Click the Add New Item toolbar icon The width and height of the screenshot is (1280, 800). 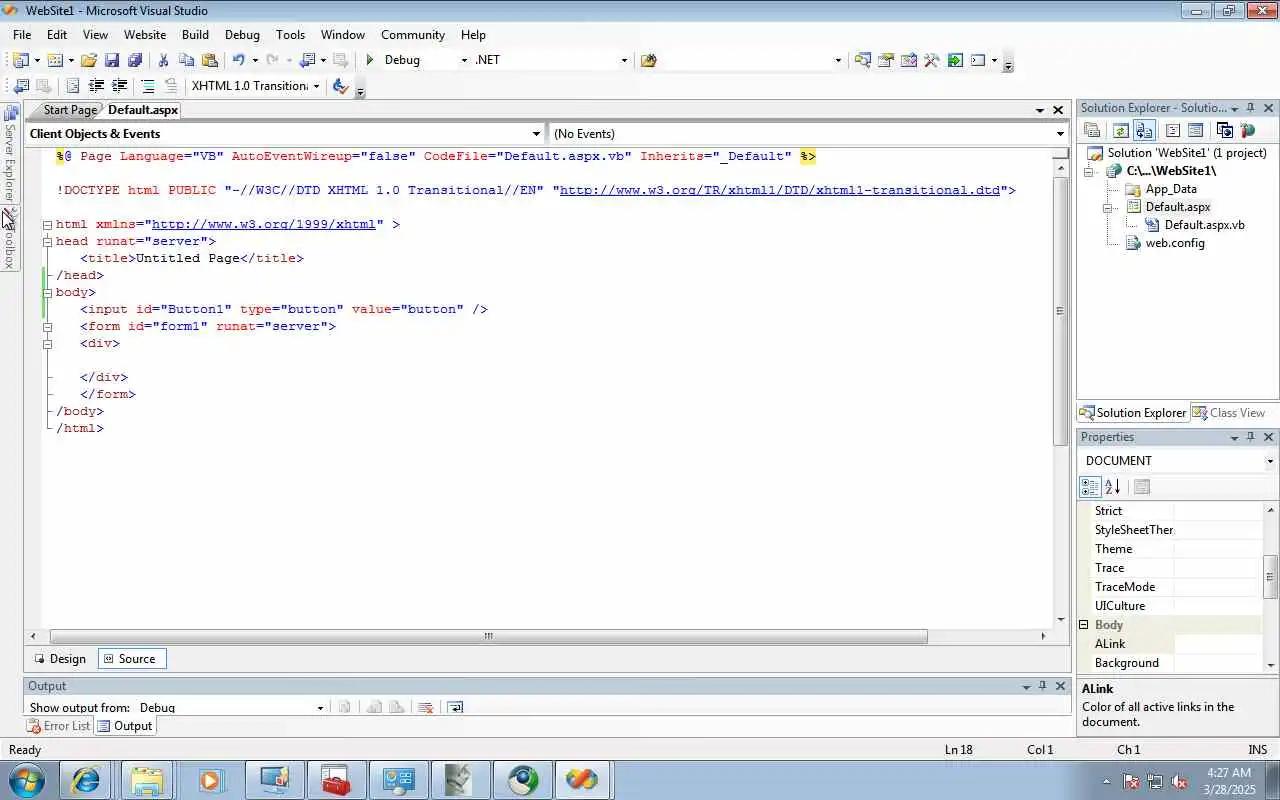coord(55,60)
